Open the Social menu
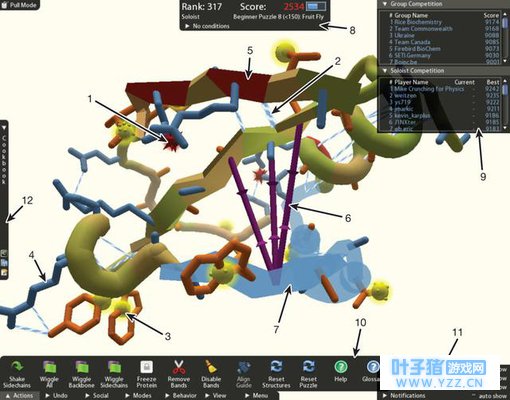510x400 pixels. [x=97, y=396]
